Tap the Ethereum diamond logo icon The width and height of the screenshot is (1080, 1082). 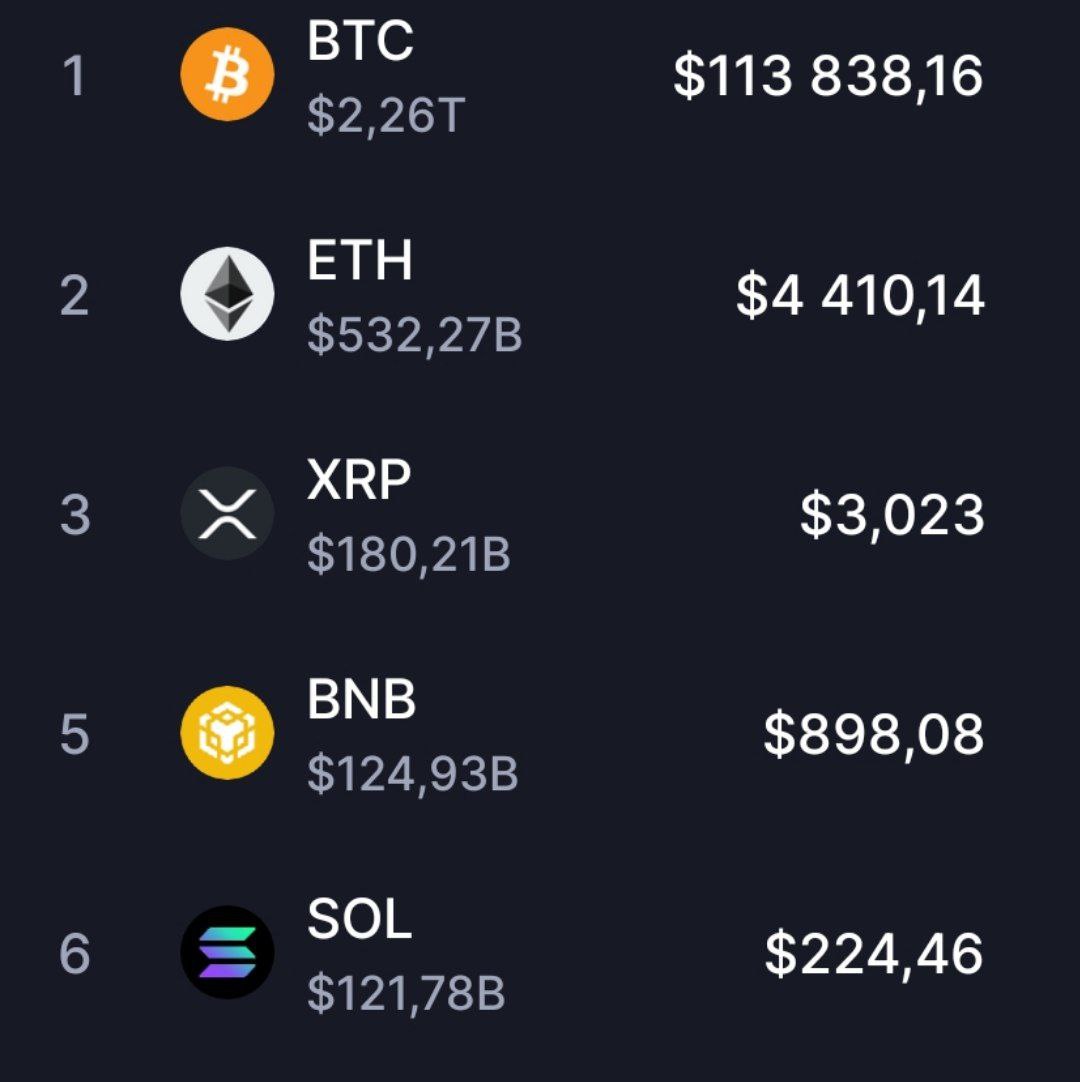[x=227, y=294]
